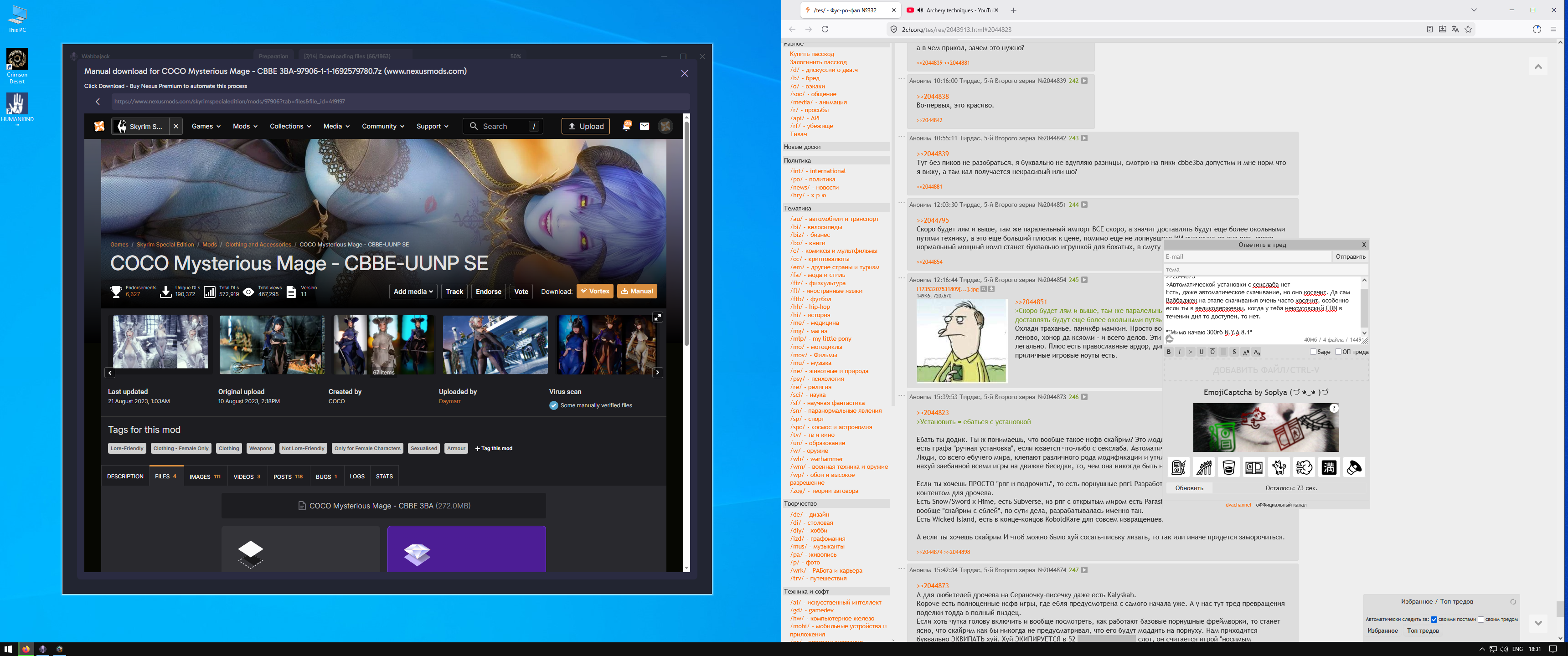Viewport: 1568px width, 656px height.
Task: Click the Nexus Mods logo icon
Action: [x=99, y=126]
